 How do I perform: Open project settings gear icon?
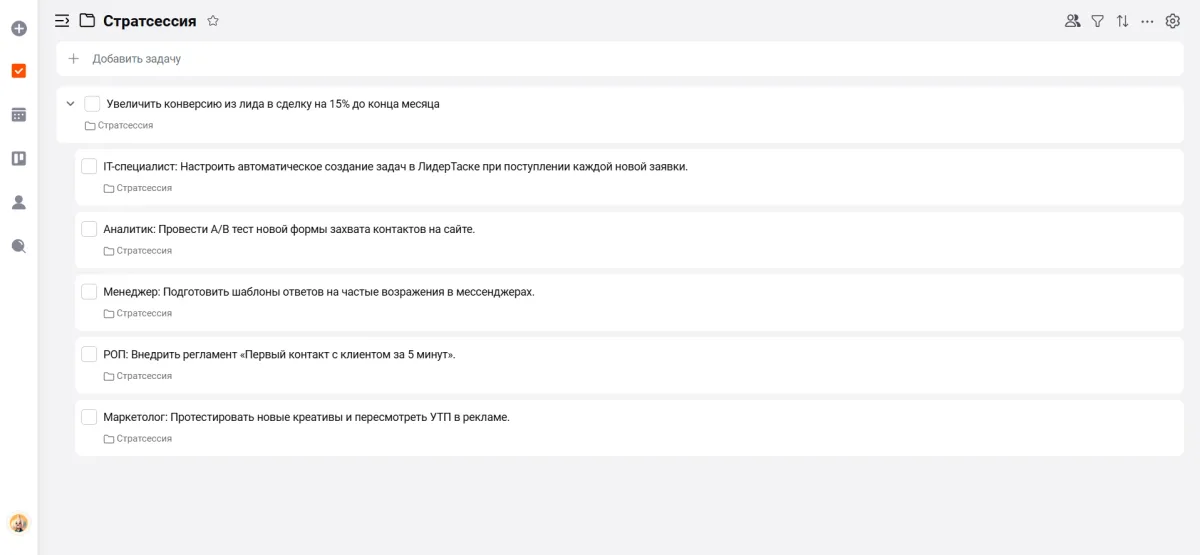pos(1173,21)
